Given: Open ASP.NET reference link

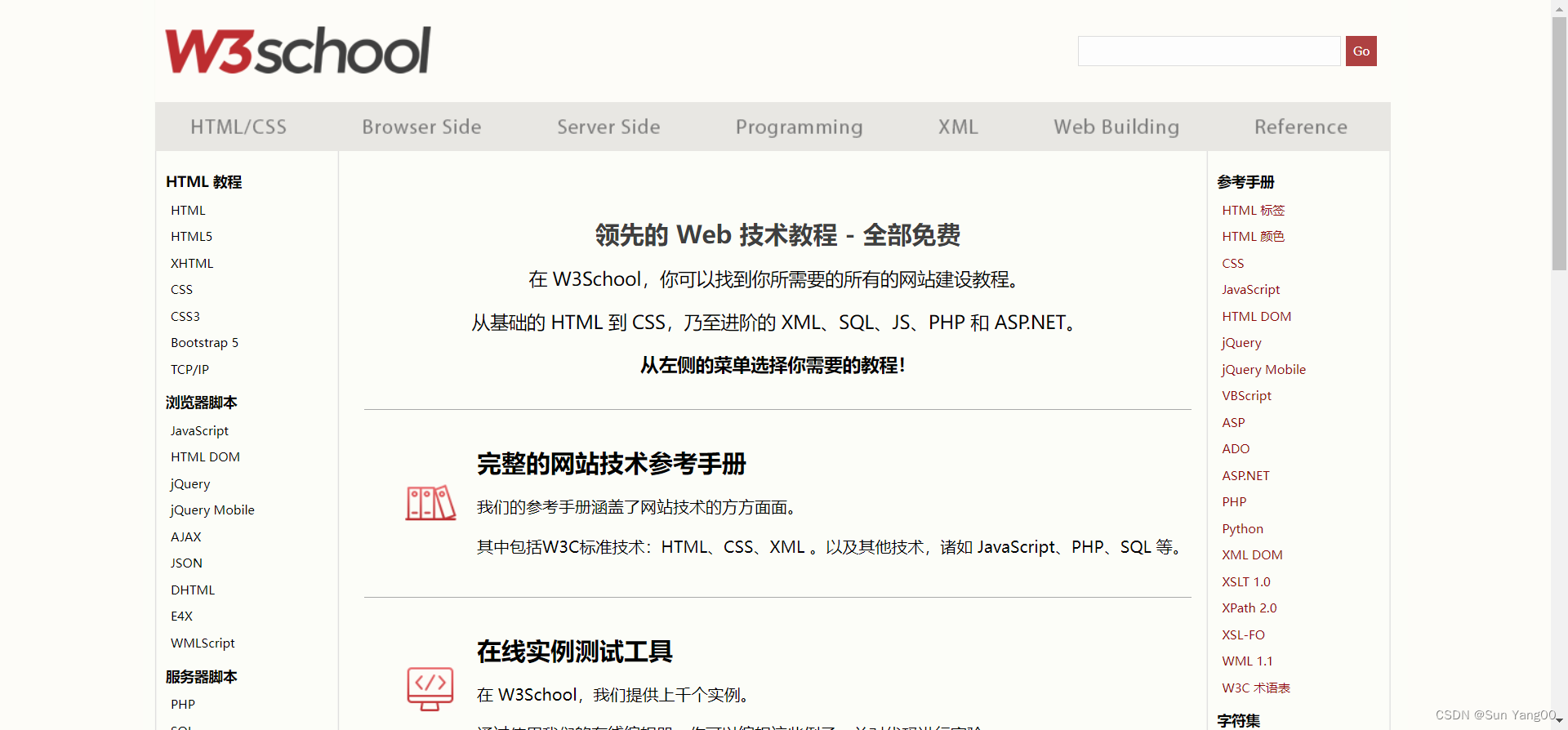Looking at the screenshot, I should [1246, 476].
